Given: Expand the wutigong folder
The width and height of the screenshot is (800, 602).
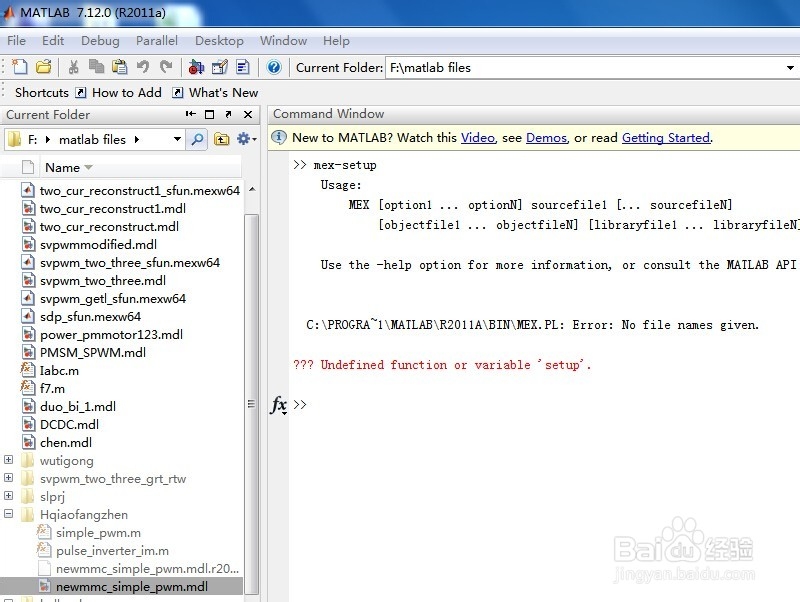Looking at the screenshot, I should pos(9,460).
